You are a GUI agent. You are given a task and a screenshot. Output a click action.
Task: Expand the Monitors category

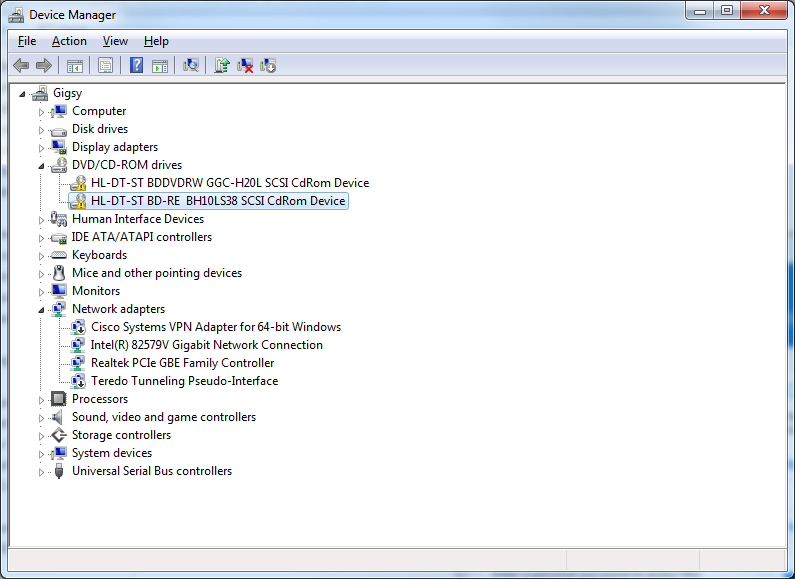[x=42, y=292]
